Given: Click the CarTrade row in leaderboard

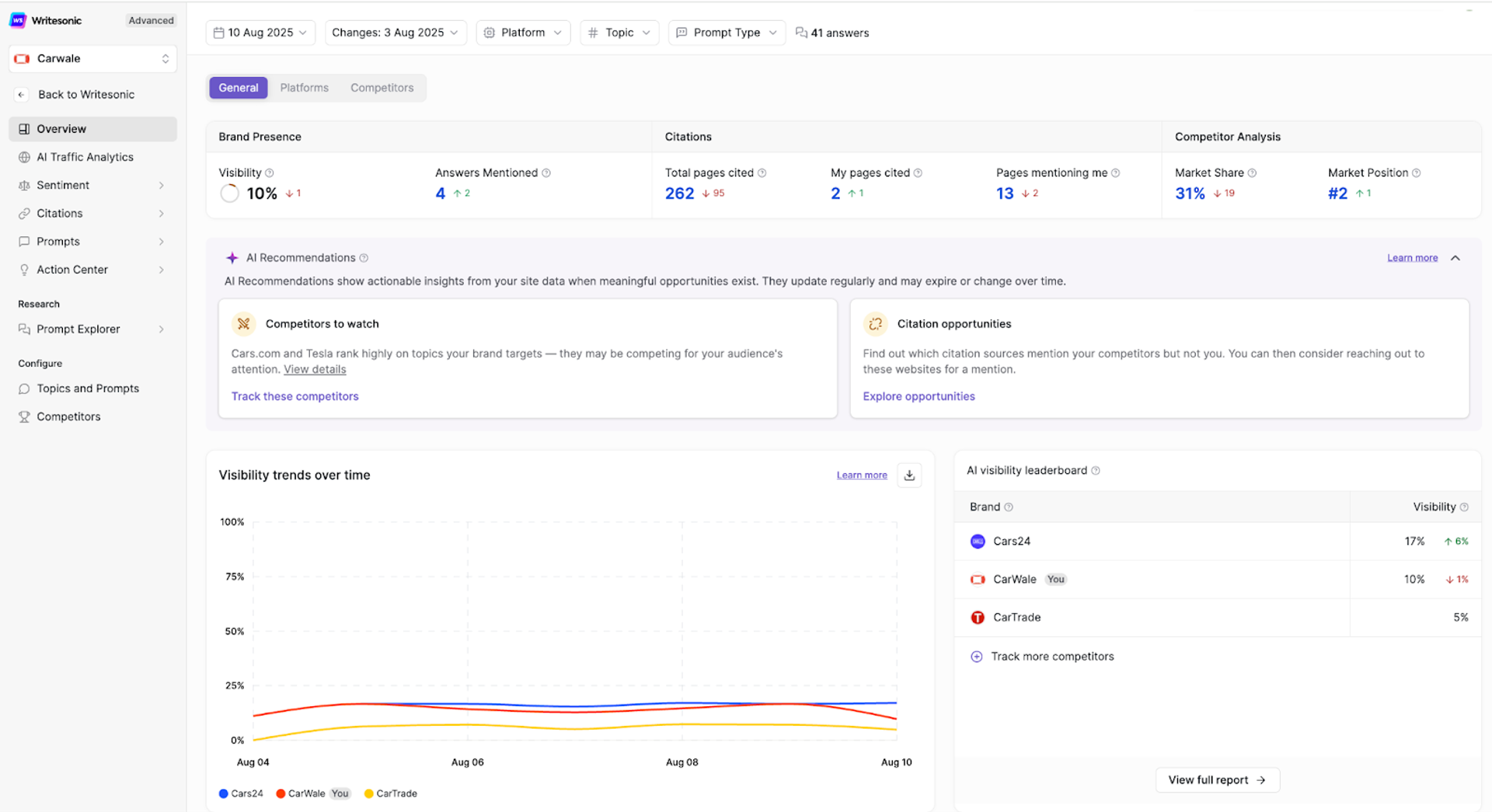Looking at the screenshot, I should [x=1217, y=618].
